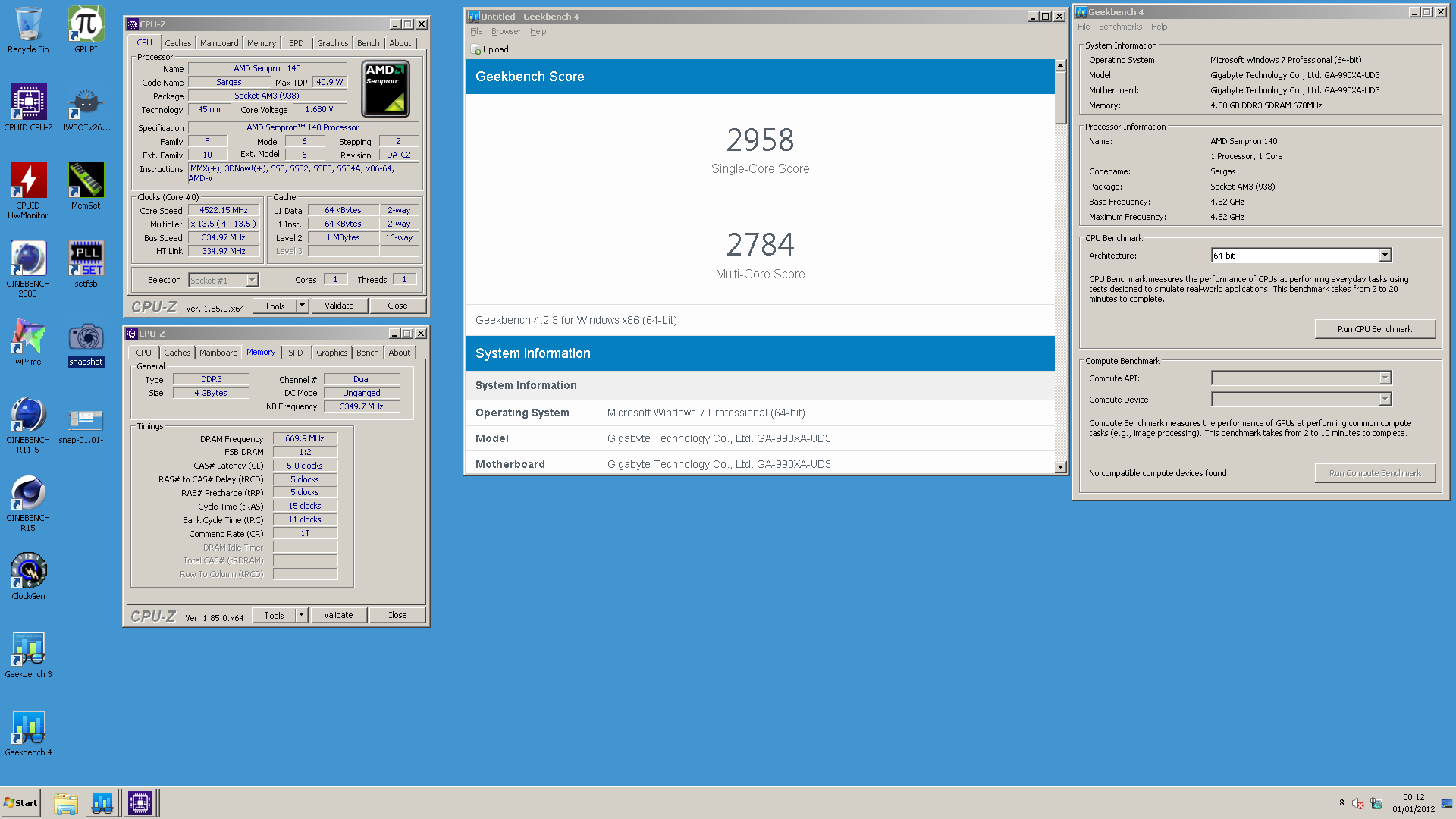
Task: Switch to Mainboard tab in top CPU-Z
Action: click(x=219, y=43)
